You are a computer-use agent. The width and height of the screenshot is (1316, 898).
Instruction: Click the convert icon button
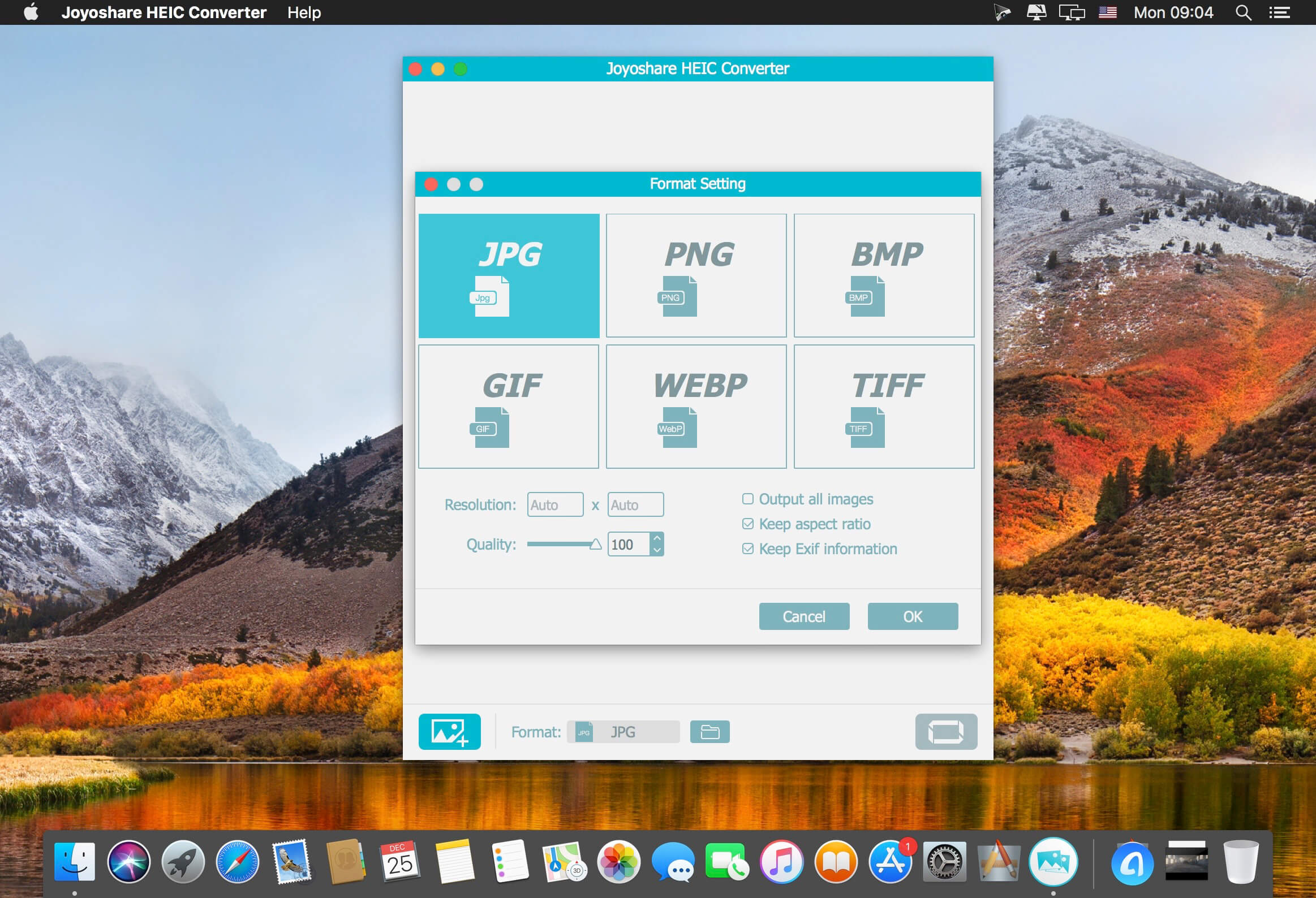(x=945, y=732)
